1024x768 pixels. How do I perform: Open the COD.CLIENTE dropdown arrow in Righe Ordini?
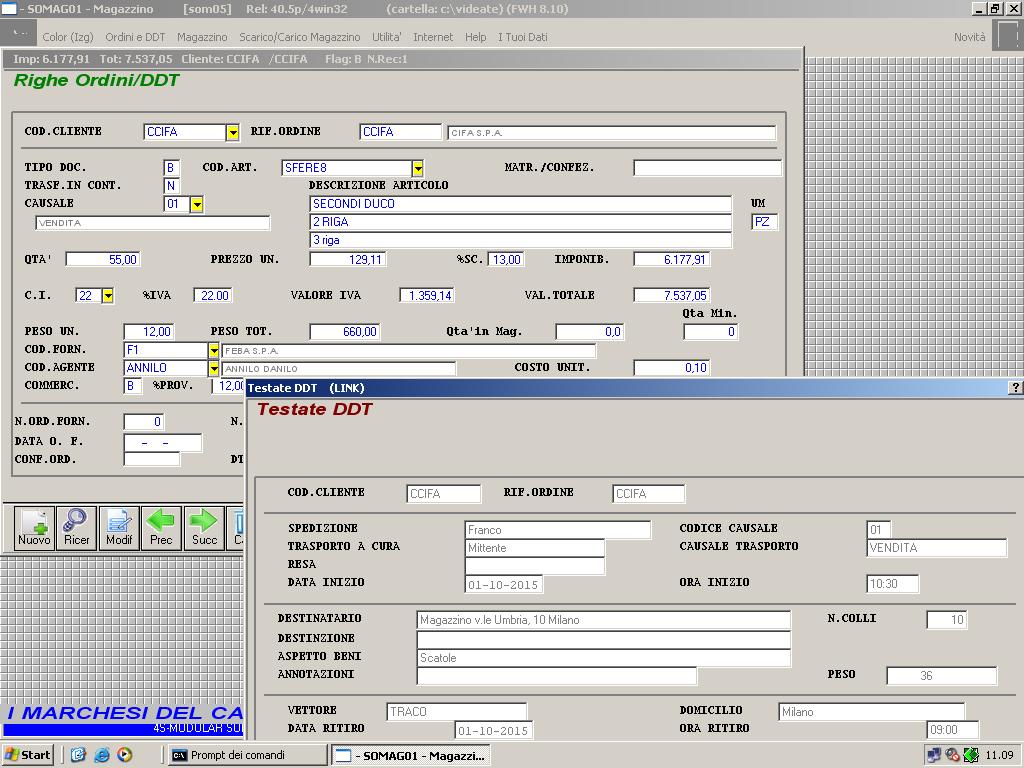(233, 133)
